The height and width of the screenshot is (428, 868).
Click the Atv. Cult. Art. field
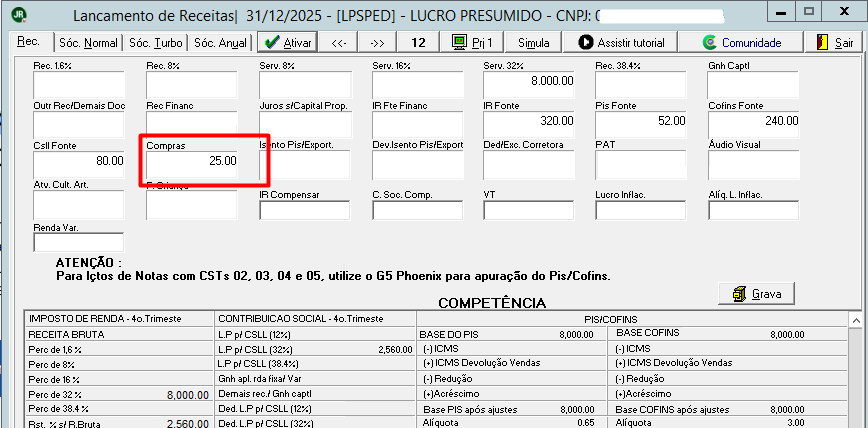[79, 205]
